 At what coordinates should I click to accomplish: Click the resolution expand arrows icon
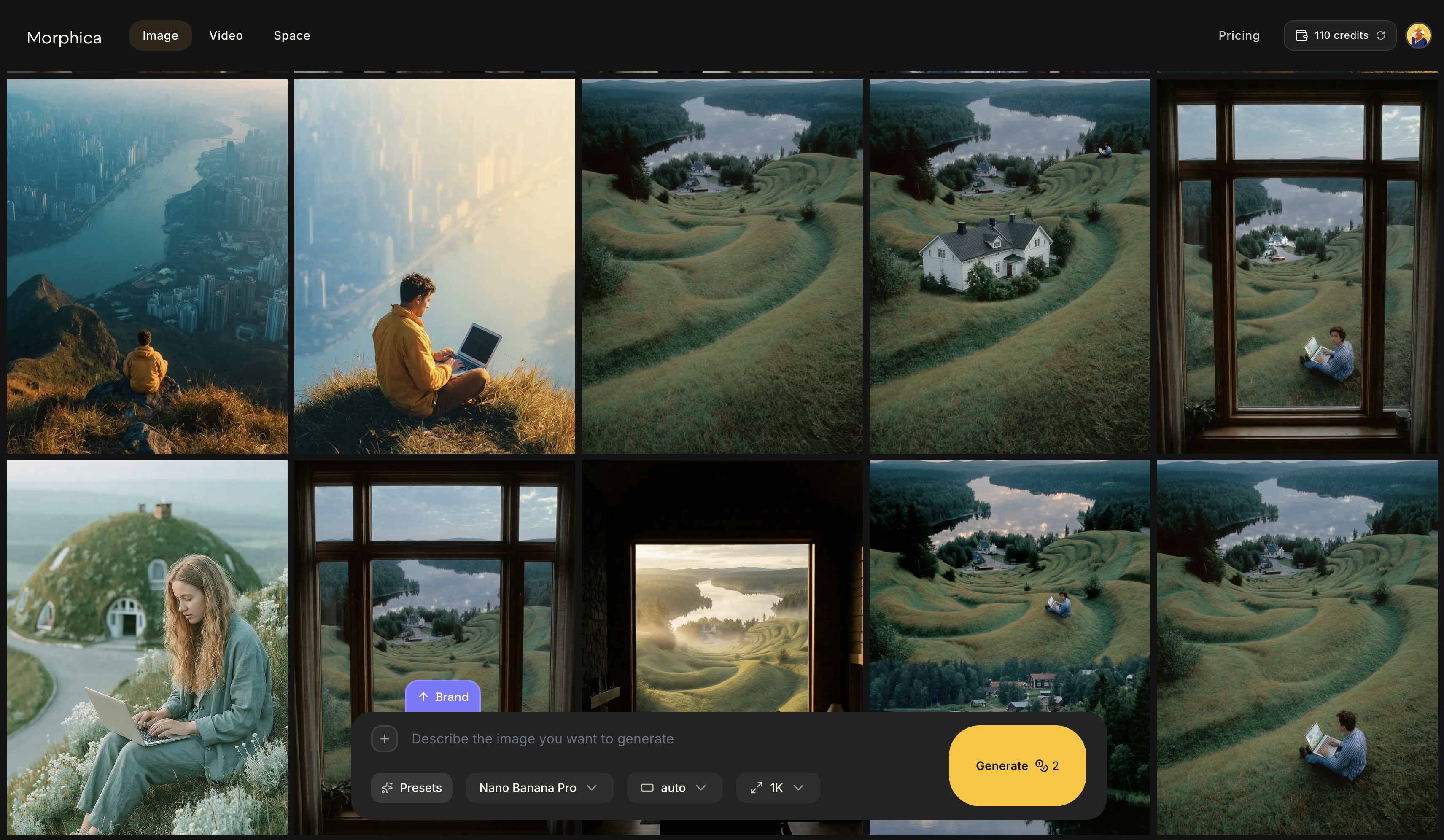(757, 788)
